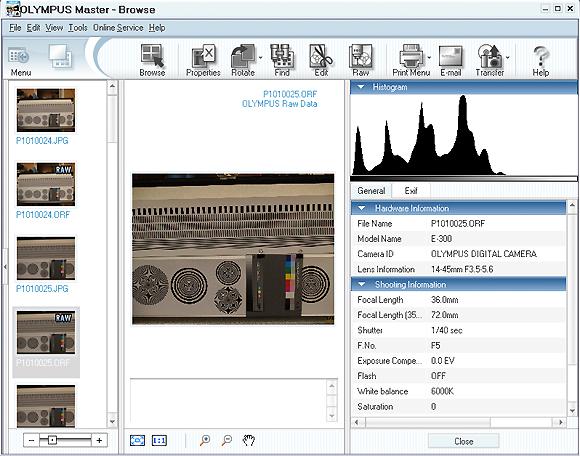Click the Transfer camera icon
Image resolution: width=580 pixels, height=456 pixels.
tap(489, 60)
